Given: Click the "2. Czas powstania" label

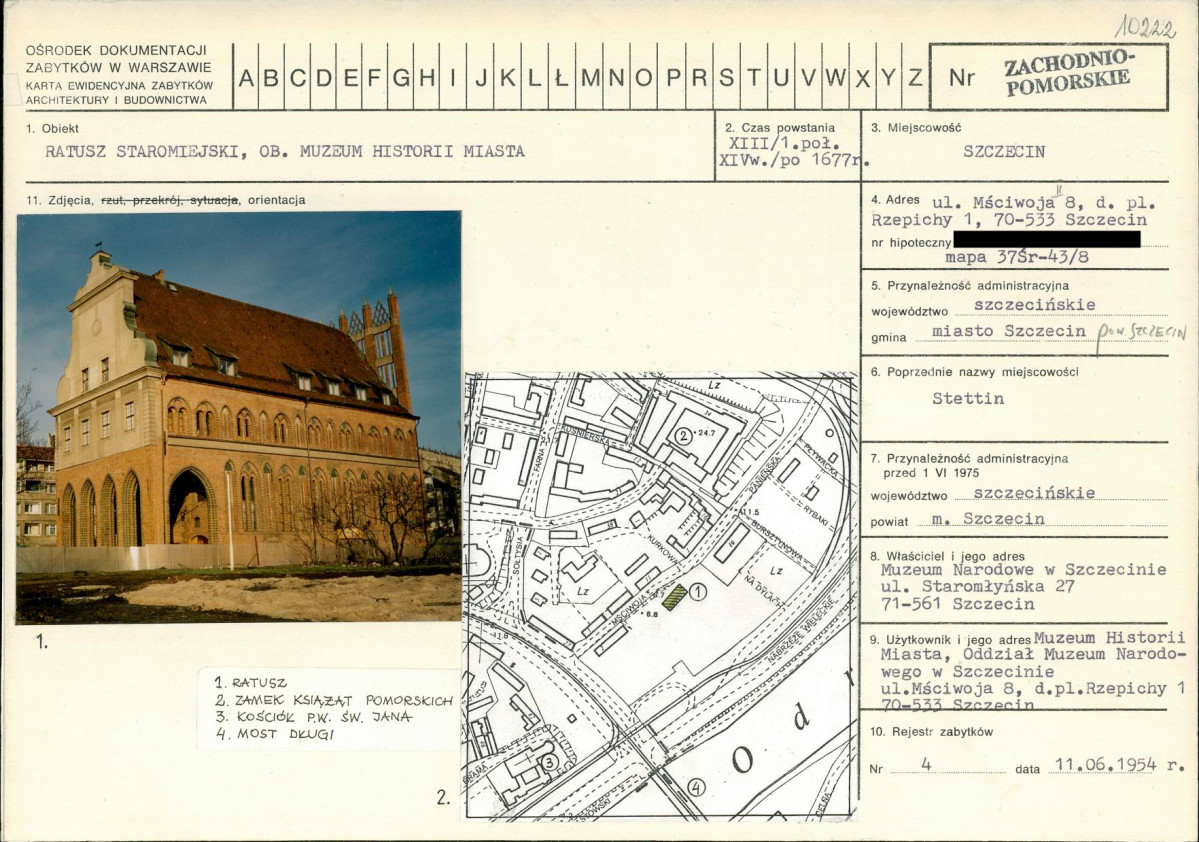Looking at the screenshot, I should [780, 128].
